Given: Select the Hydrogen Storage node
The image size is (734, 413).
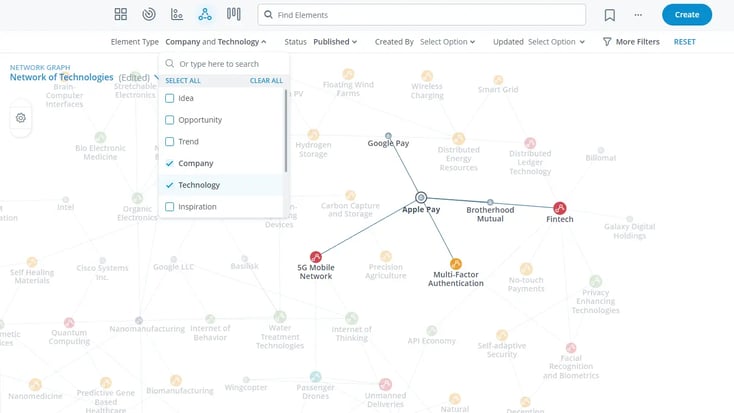Looking at the screenshot, I should tap(313, 135).
